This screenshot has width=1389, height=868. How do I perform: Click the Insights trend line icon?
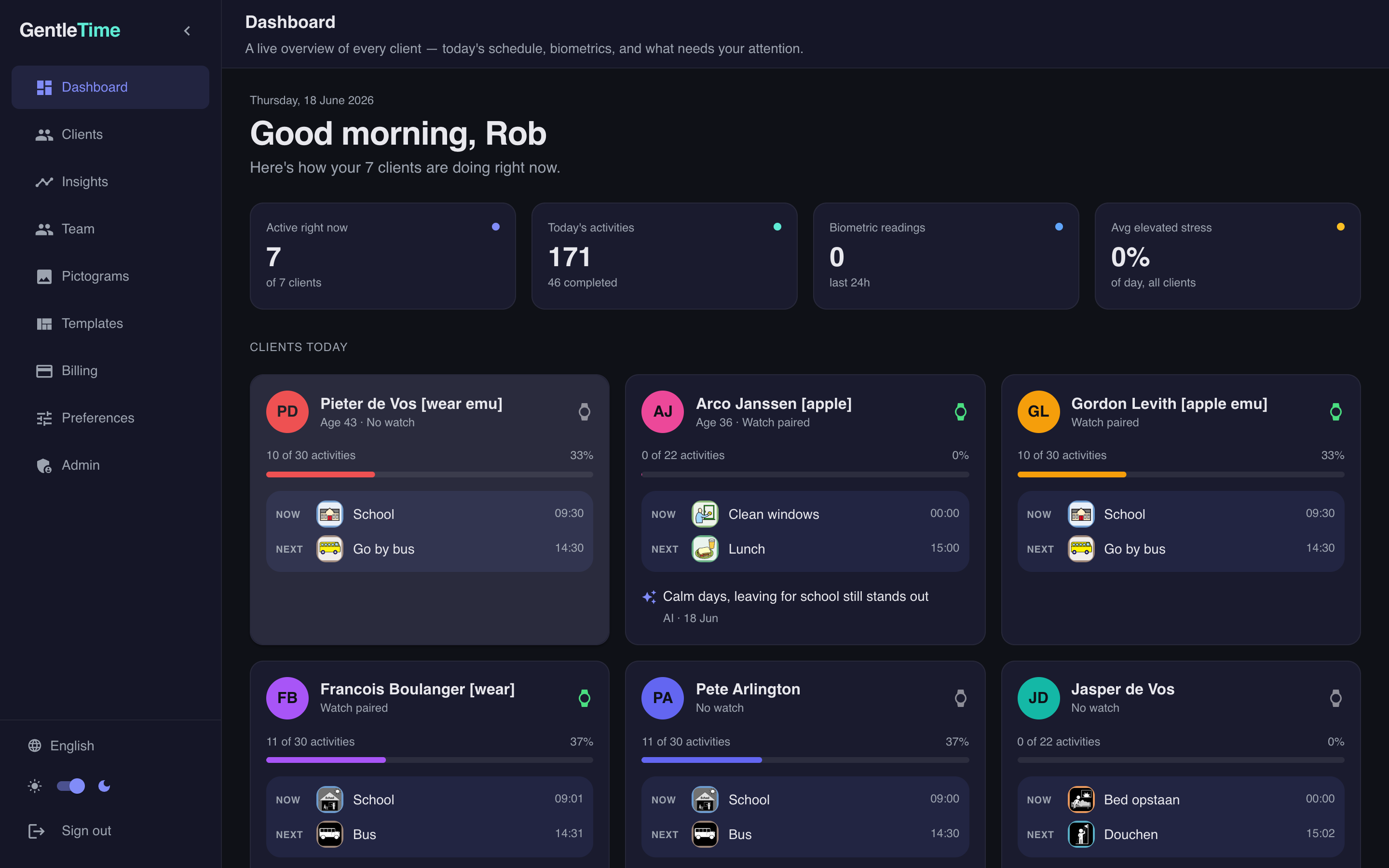tap(44, 182)
